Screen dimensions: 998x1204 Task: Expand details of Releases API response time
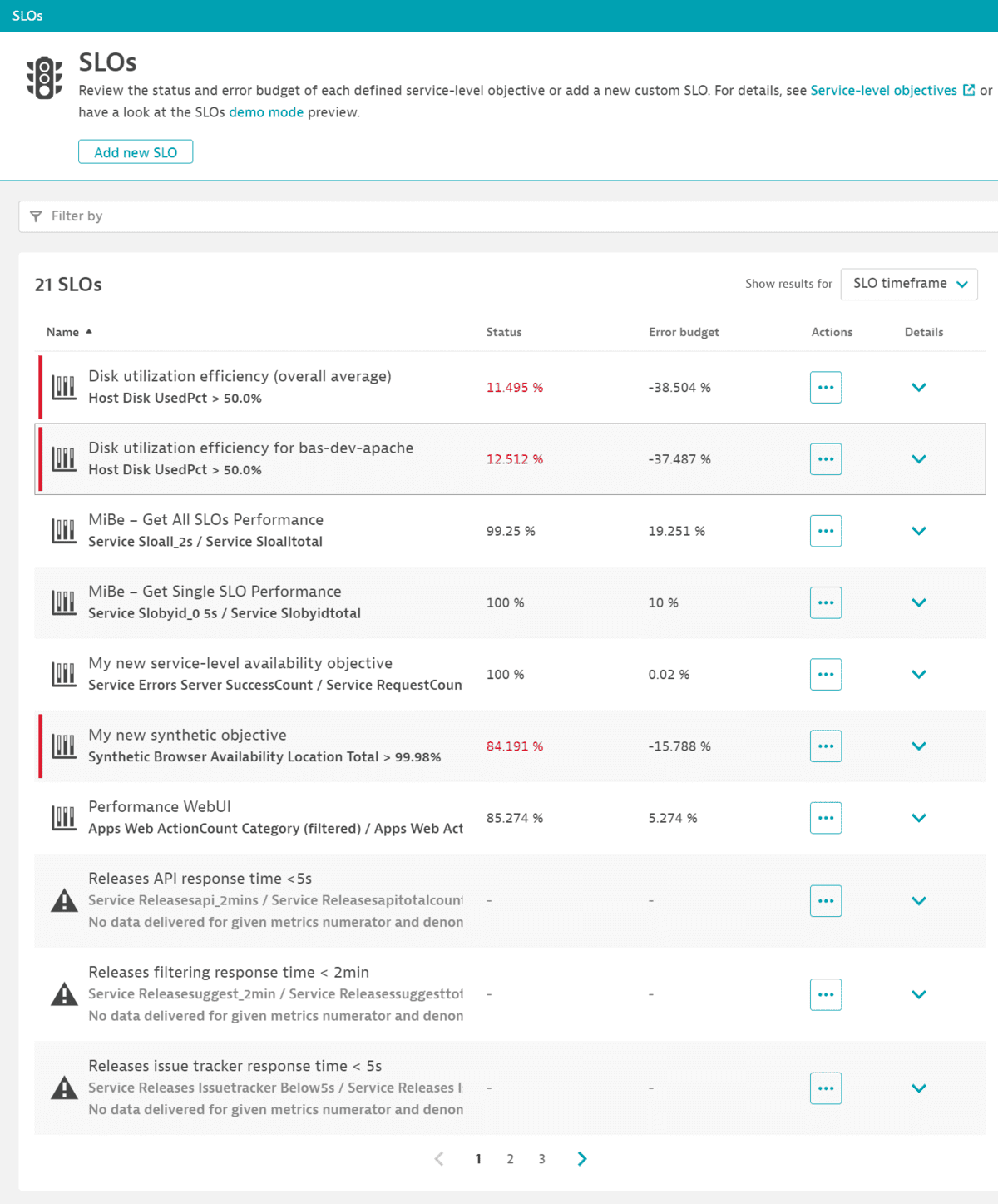(919, 901)
